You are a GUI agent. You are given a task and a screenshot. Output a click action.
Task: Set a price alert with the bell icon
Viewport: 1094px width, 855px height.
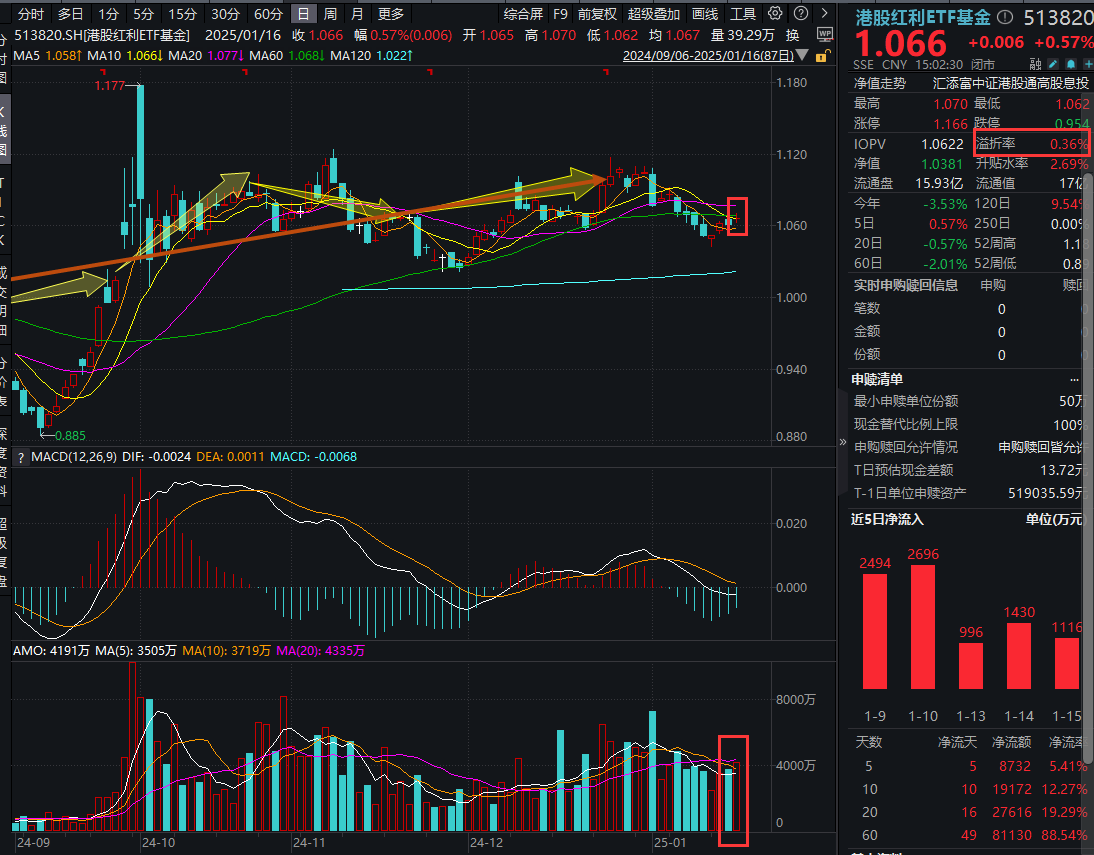coord(1069,63)
